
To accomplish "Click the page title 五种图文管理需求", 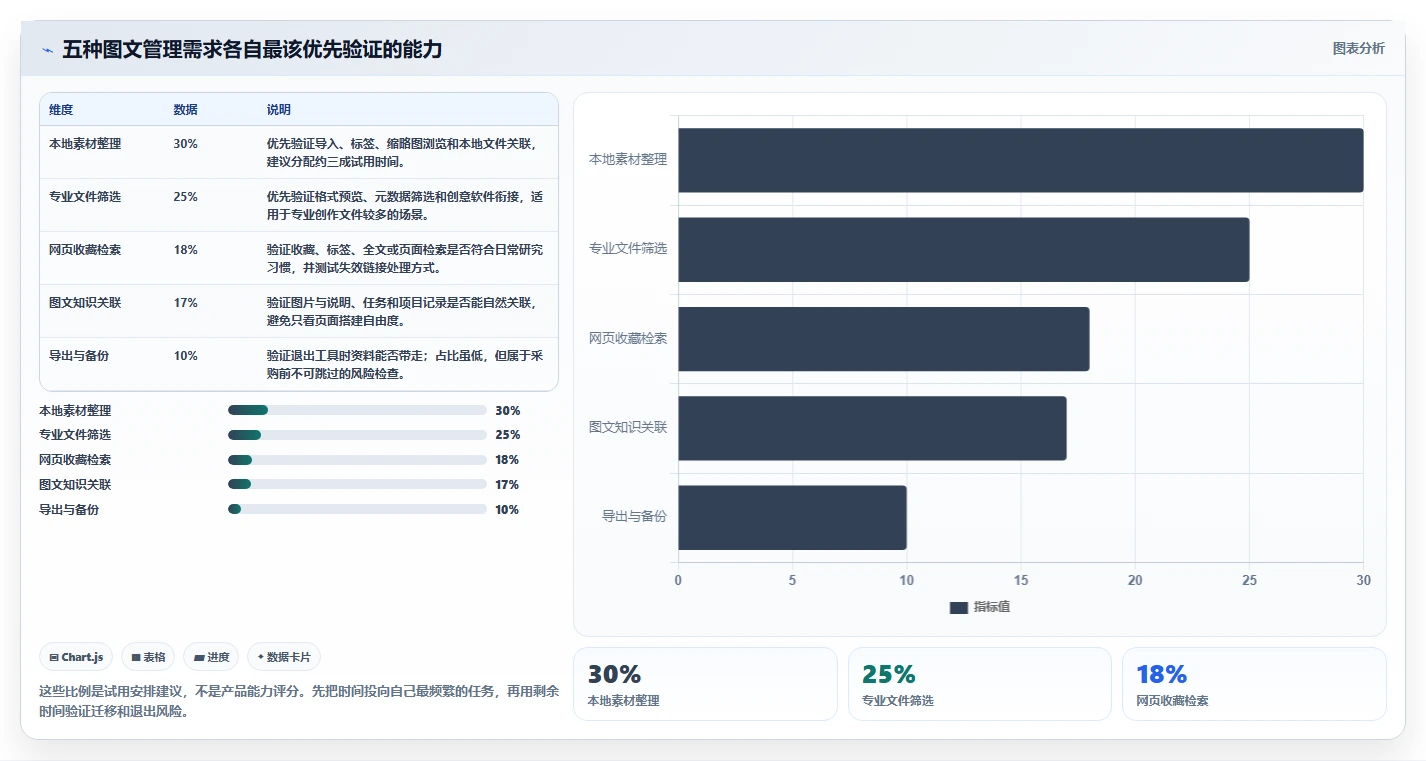I will (252, 50).
